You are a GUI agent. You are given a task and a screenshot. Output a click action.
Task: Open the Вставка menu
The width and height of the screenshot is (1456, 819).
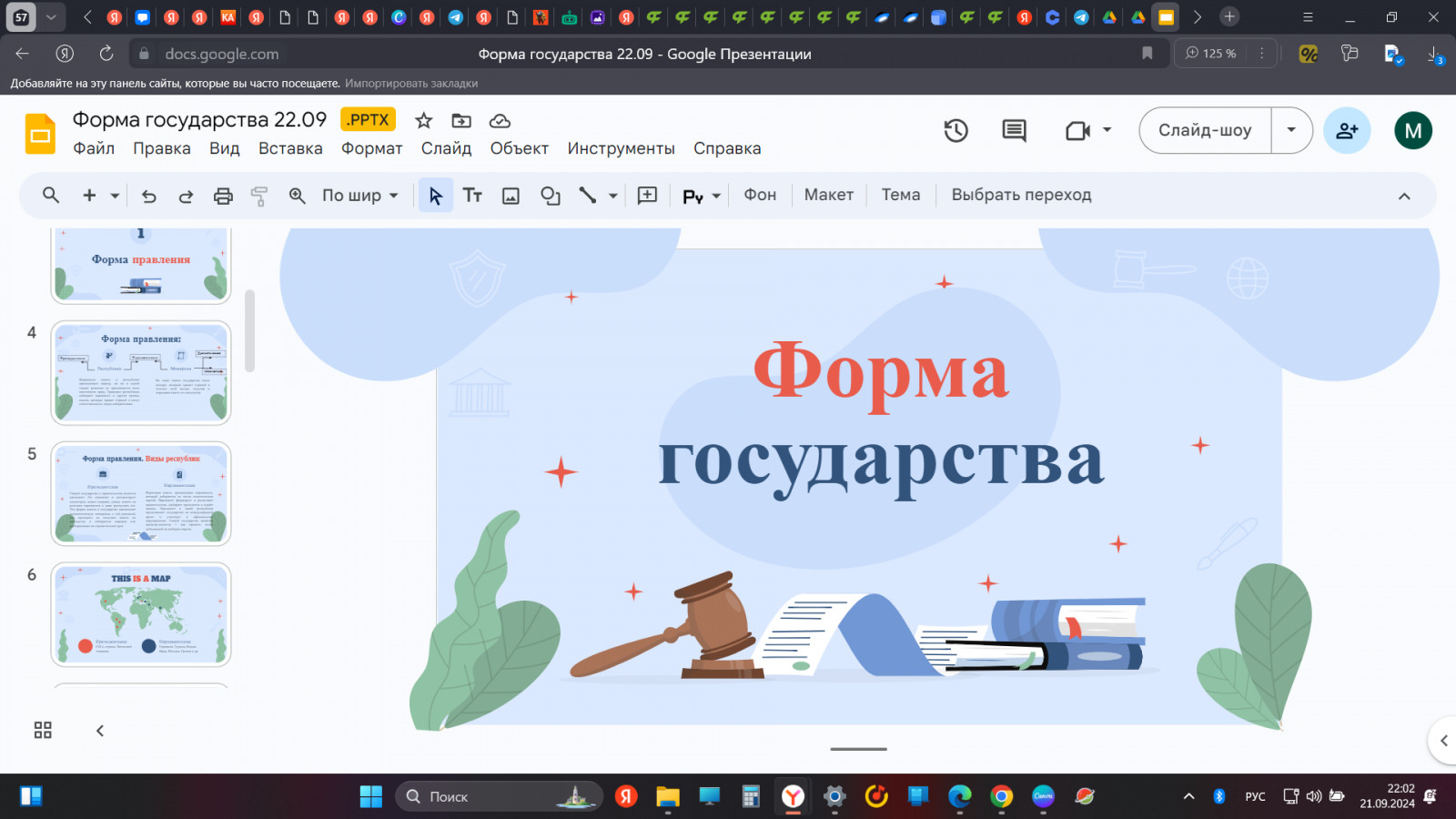(x=290, y=148)
